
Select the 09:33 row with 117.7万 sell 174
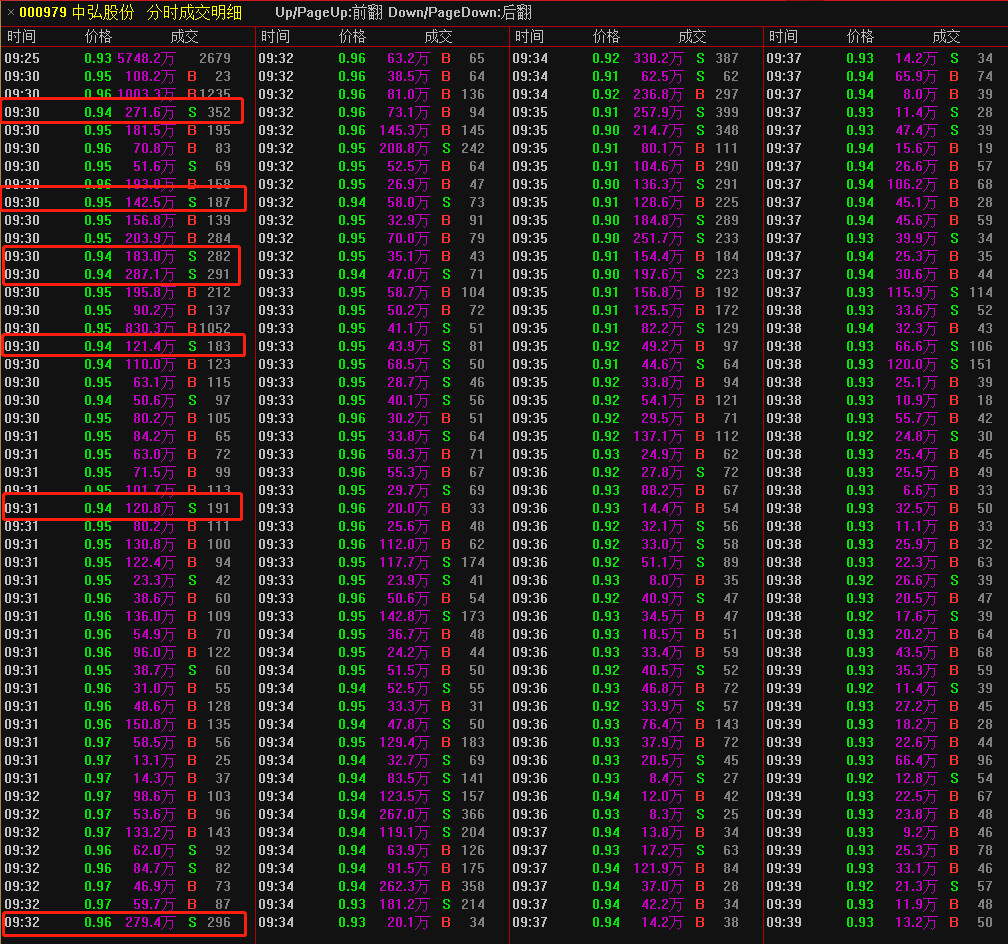pos(381,562)
